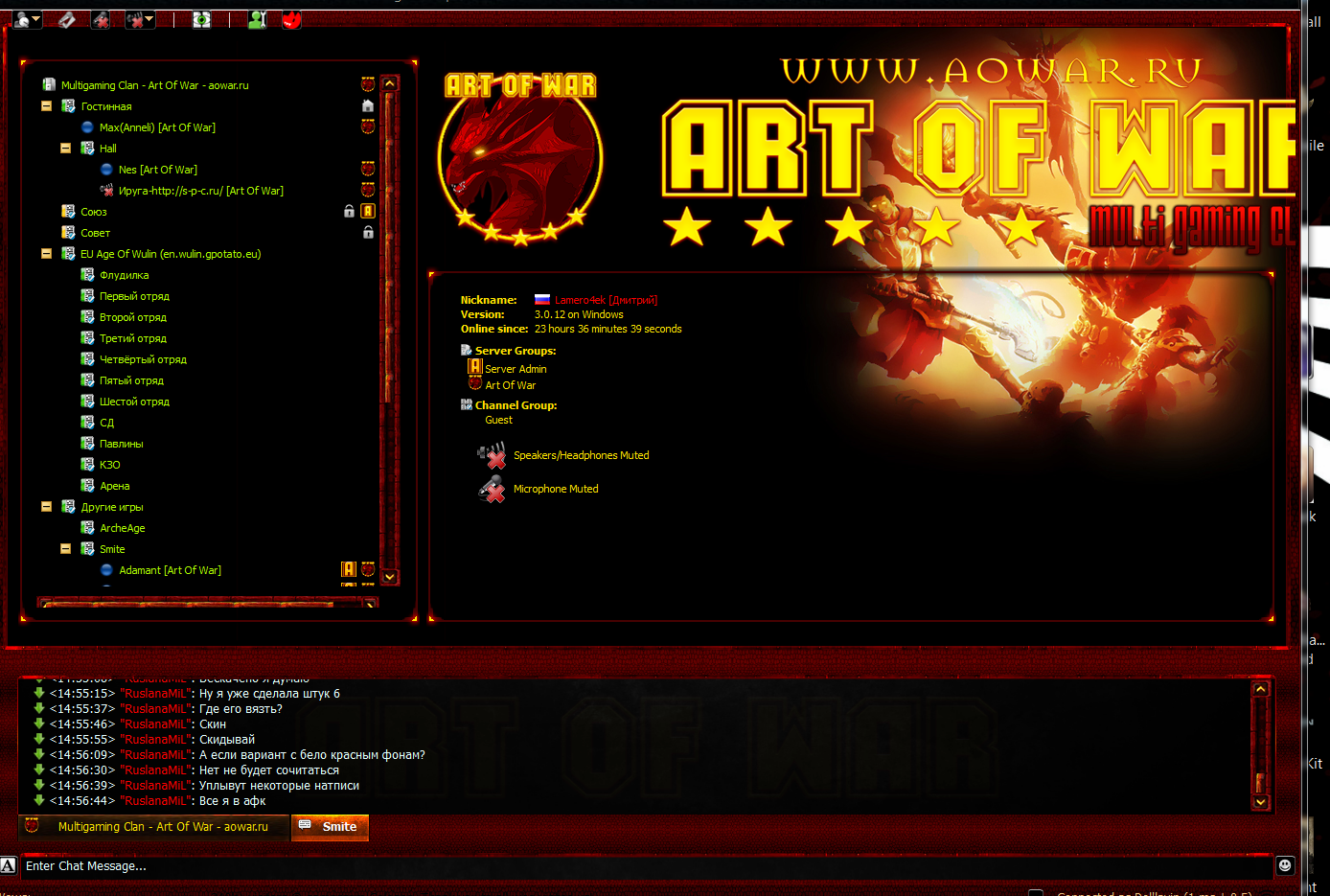Click muted status icon of Иругa user
This screenshot has width=1330, height=896.
pyautogui.click(x=106, y=191)
